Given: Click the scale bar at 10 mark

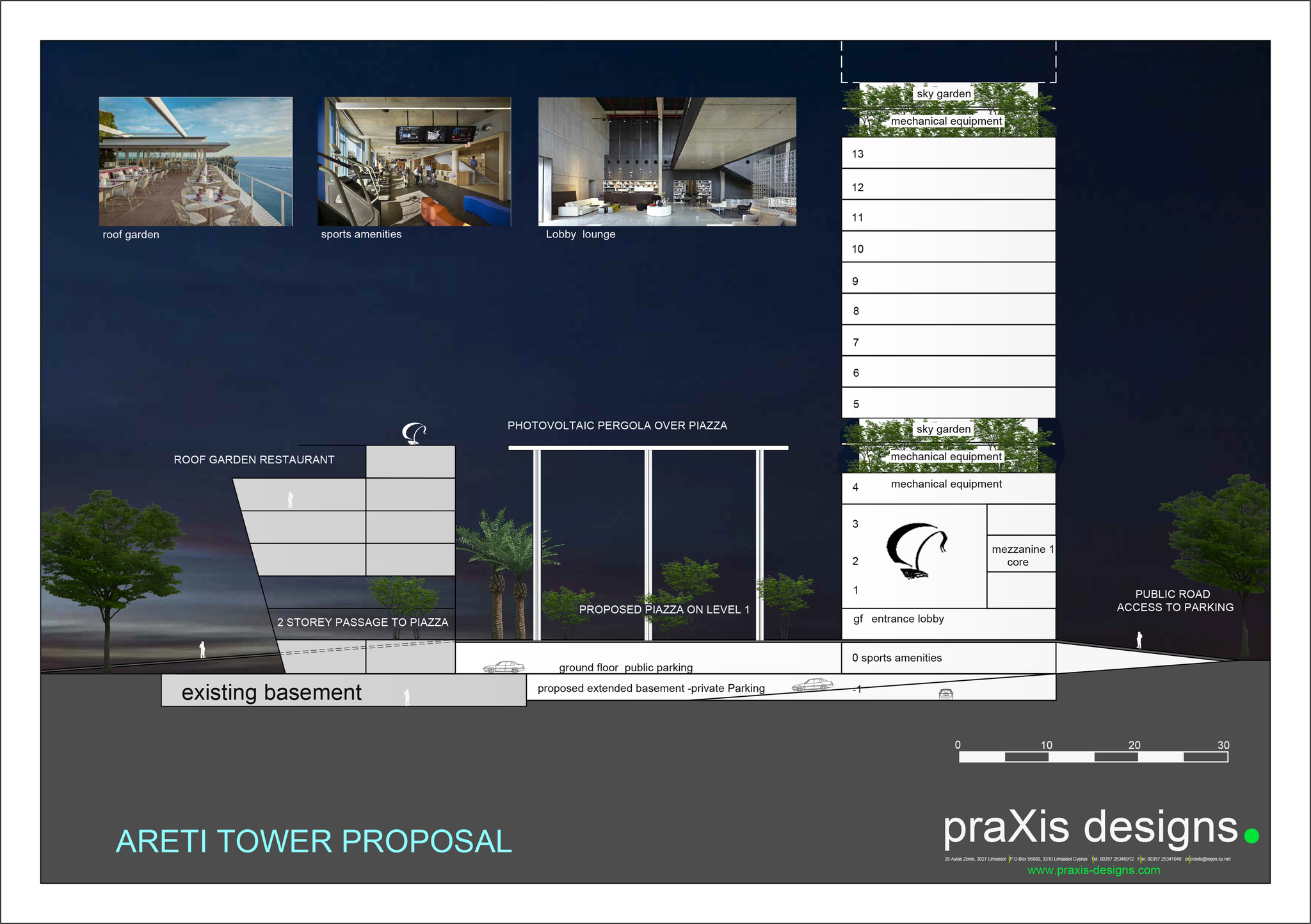Looking at the screenshot, I should (x=1047, y=757).
